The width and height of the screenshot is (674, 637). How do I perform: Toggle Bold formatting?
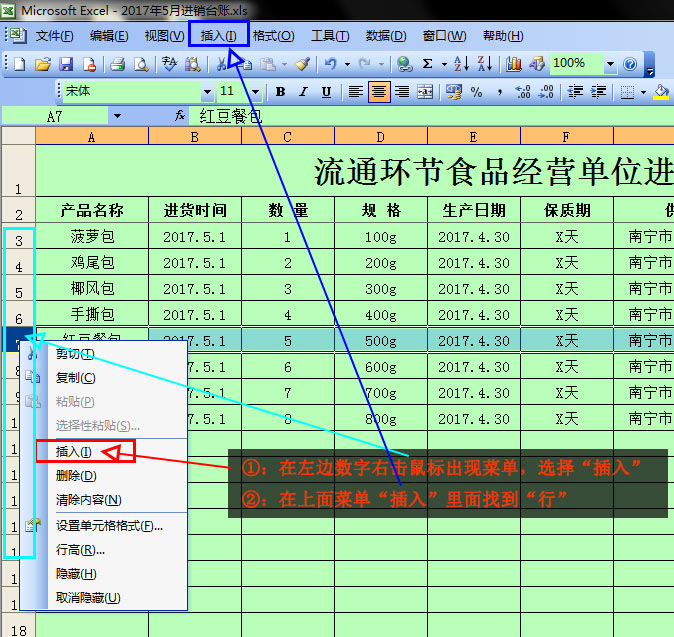[x=280, y=92]
